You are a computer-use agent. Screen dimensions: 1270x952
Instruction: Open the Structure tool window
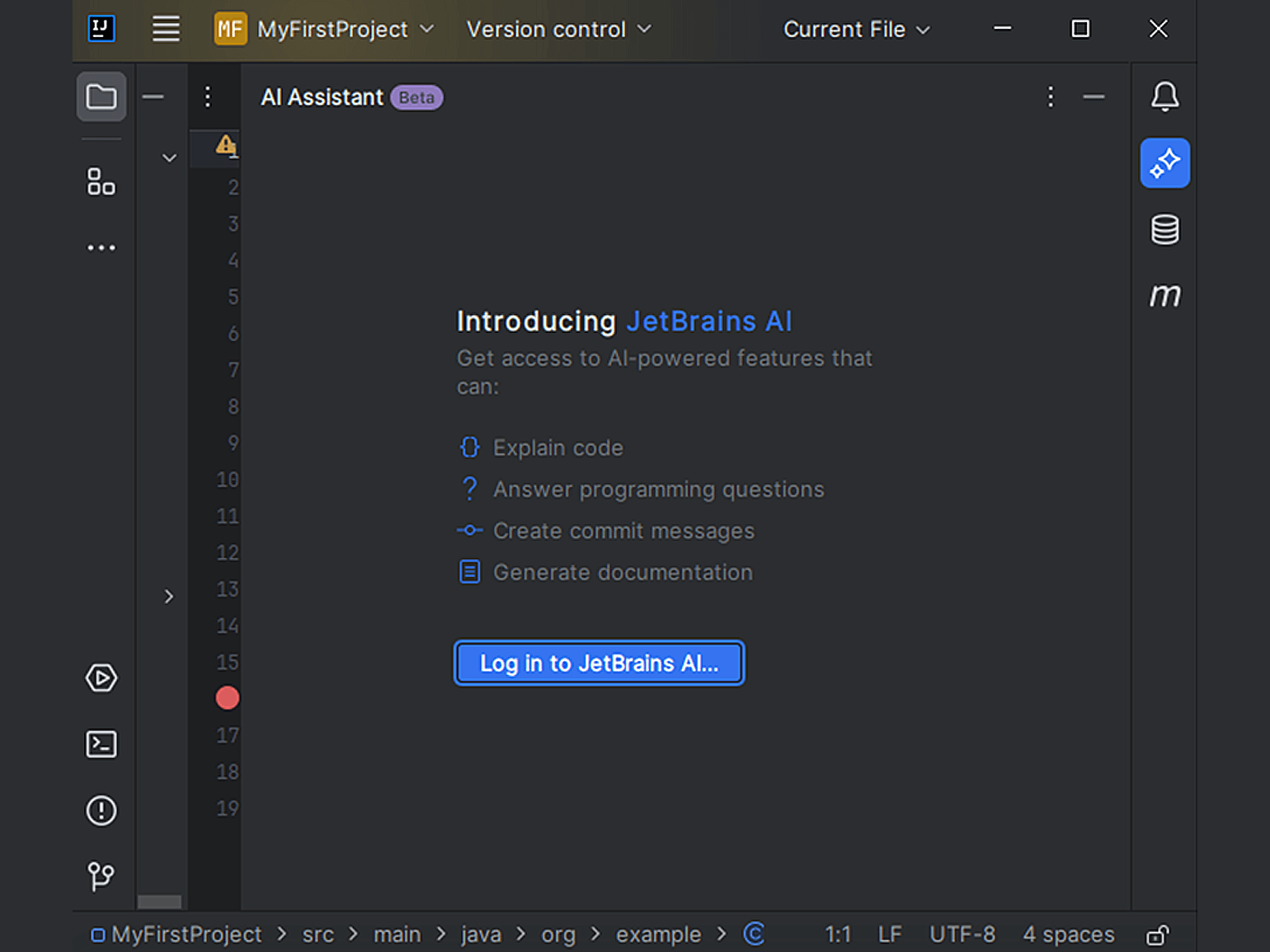101,181
